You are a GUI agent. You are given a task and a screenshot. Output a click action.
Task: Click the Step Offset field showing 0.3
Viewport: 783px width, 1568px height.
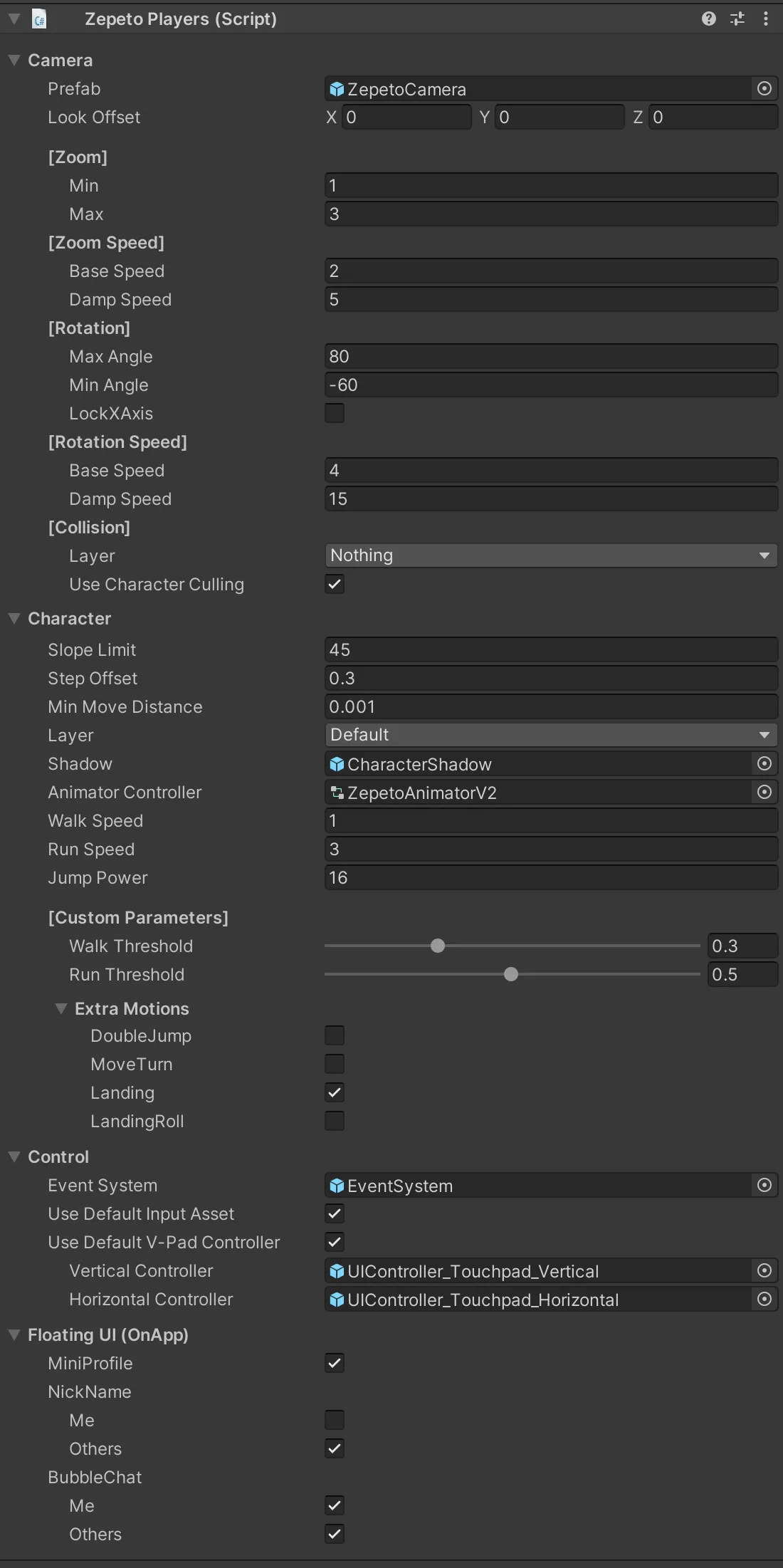pos(551,678)
